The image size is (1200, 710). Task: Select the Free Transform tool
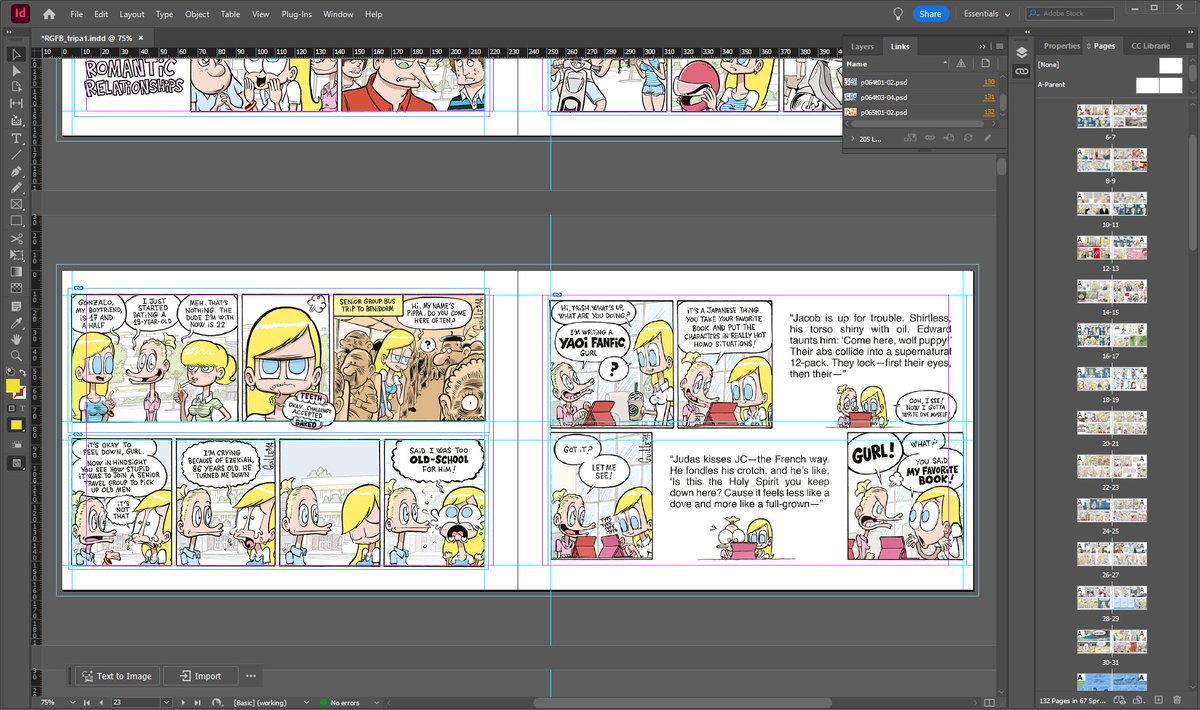tap(16, 255)
